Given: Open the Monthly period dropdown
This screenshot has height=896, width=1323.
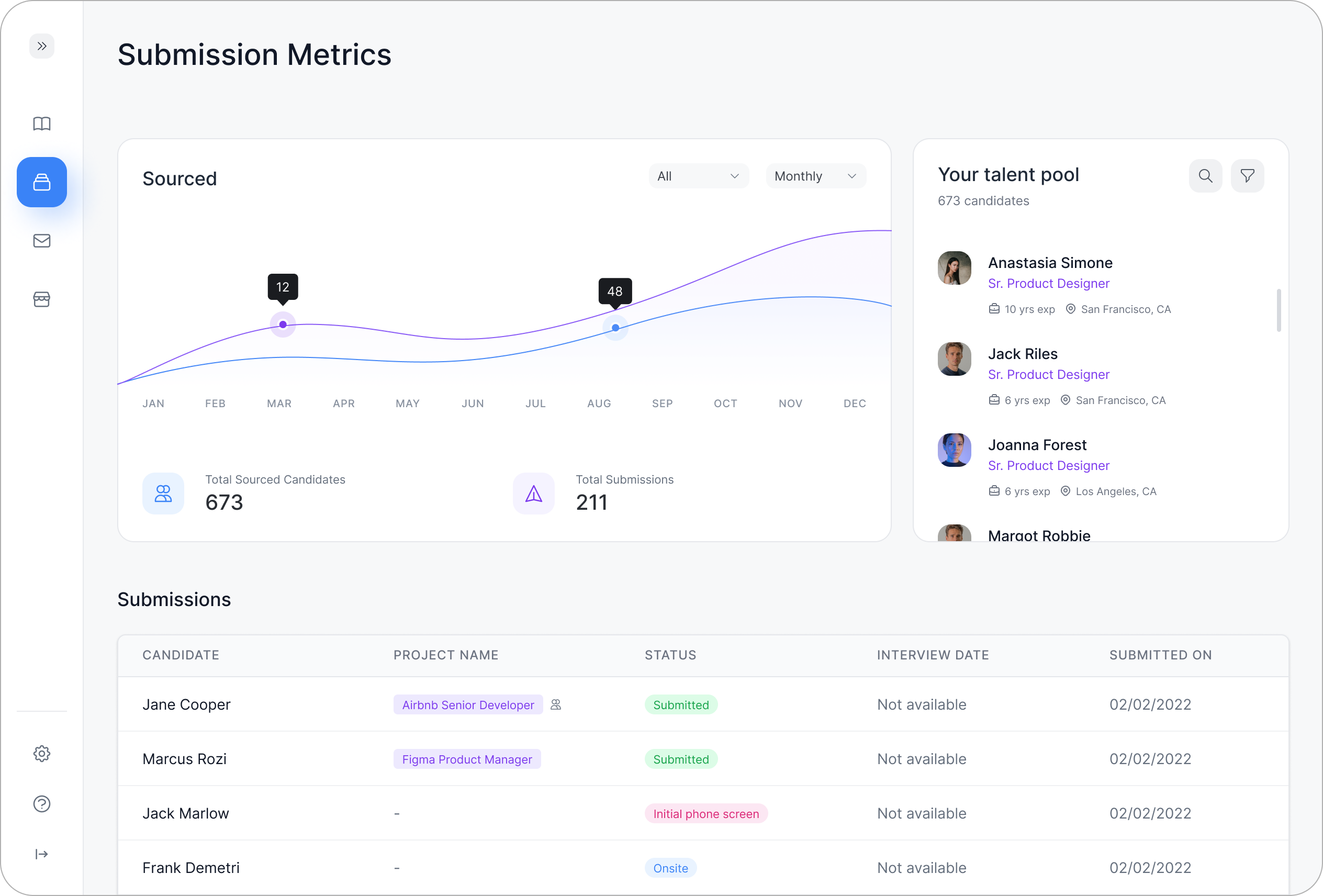Looking at the screenshot, I should tap(815, 176).
